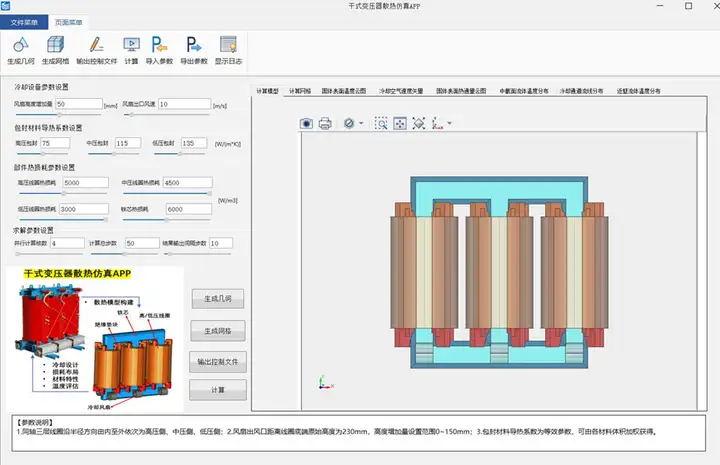720x465 pixels.
Task: Click the 高压线圈热损耗 input showing 5000
Action: tap(85, 183)
